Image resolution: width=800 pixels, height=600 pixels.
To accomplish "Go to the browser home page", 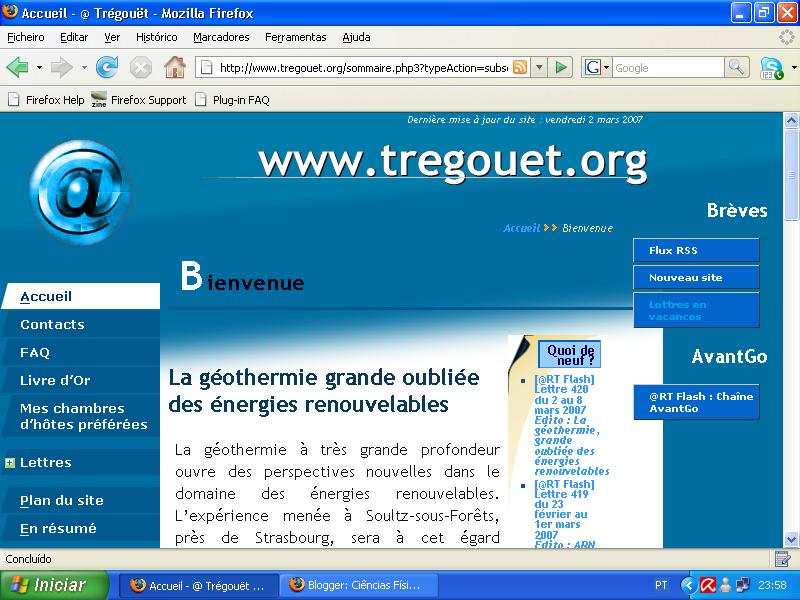I will pos(175,68).
